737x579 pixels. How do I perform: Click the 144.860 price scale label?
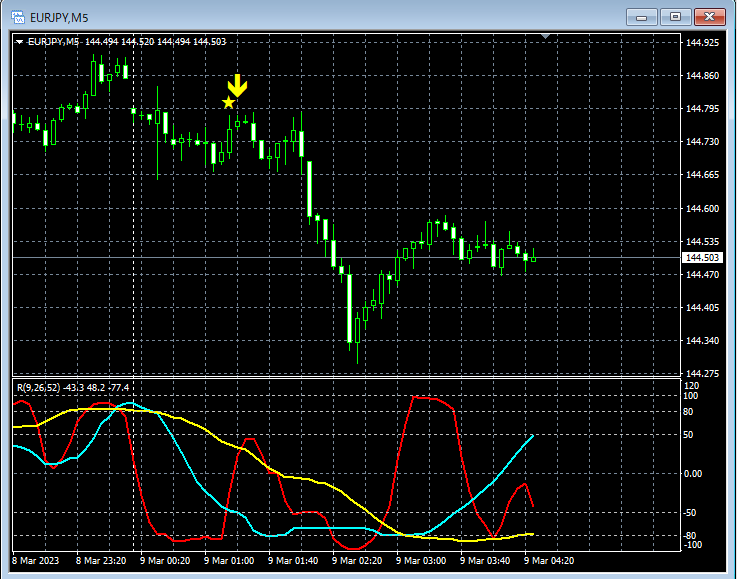[x=703, y=76]
